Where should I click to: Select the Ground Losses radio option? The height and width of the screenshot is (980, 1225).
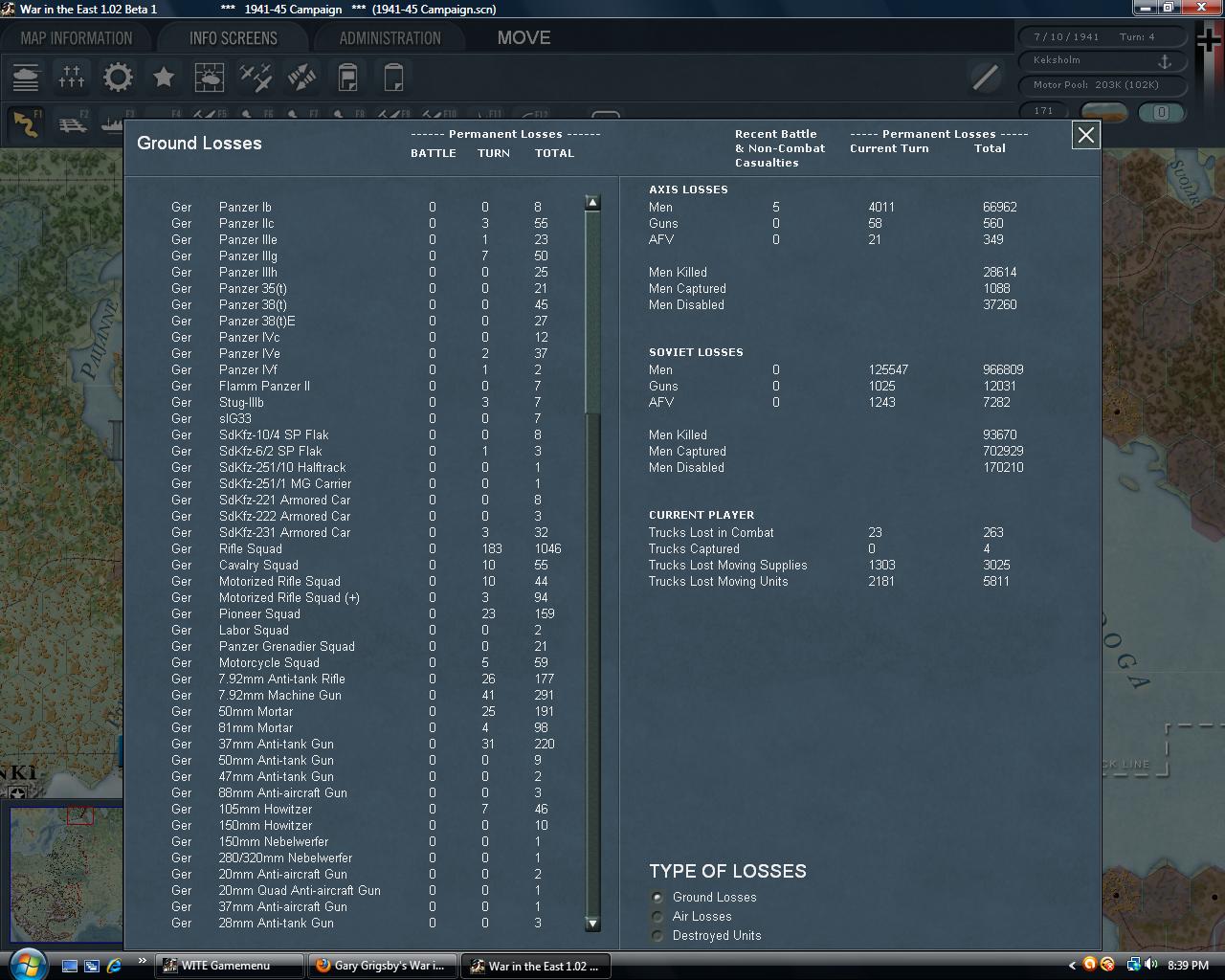(657, 898)
